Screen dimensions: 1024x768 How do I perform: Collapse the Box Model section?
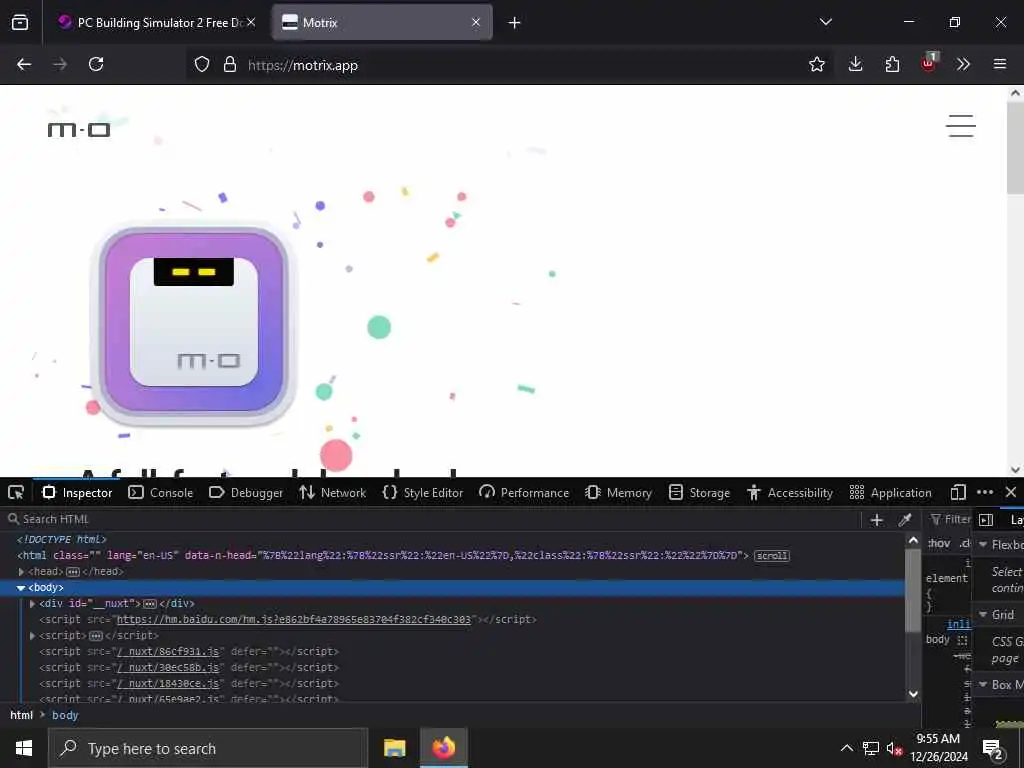pyautogui.click(x=983, y=684)
